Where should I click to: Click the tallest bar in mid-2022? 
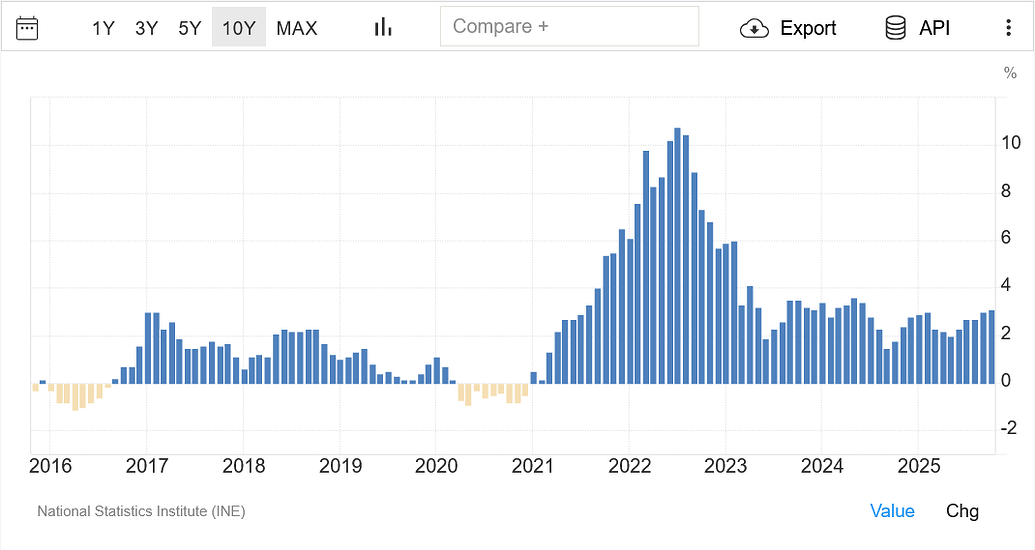[677, 255]
